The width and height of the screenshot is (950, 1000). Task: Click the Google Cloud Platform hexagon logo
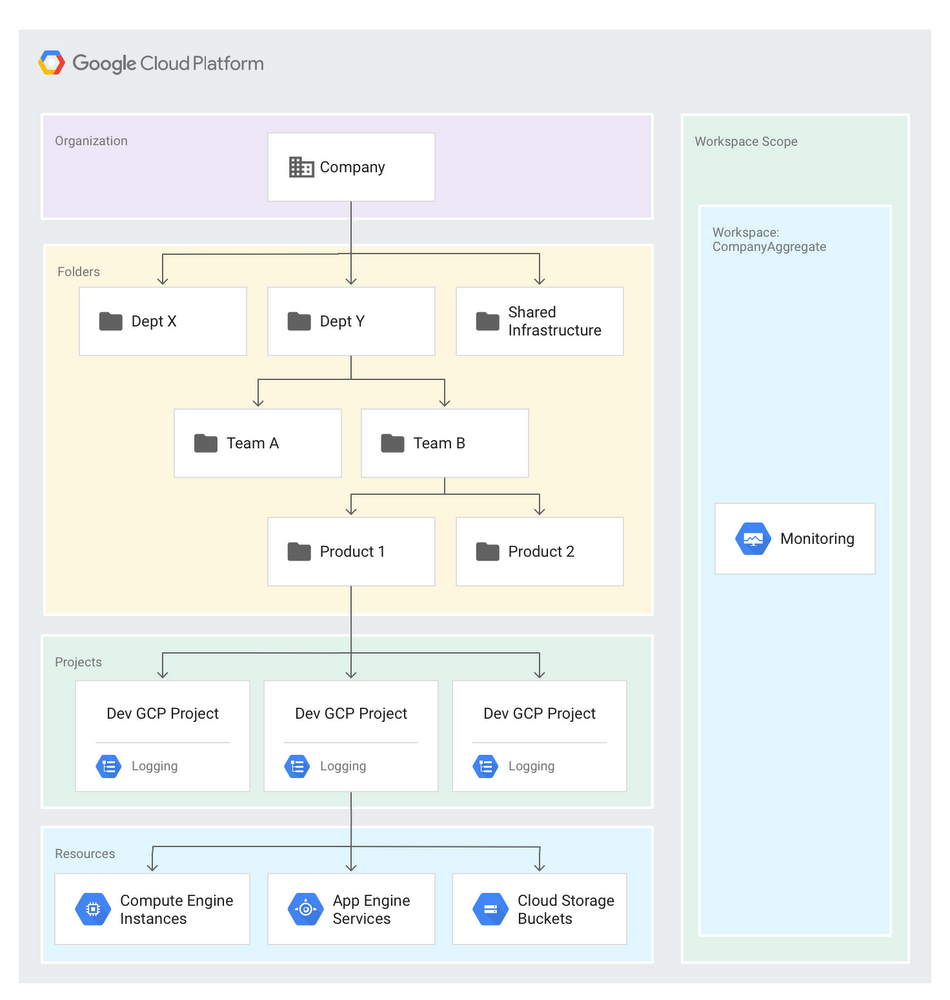(52, 63)
